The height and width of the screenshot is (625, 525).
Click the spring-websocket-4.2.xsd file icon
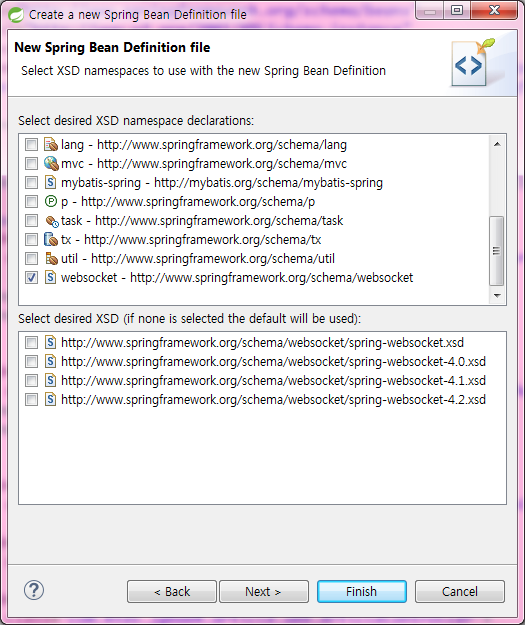click(50, 399)
